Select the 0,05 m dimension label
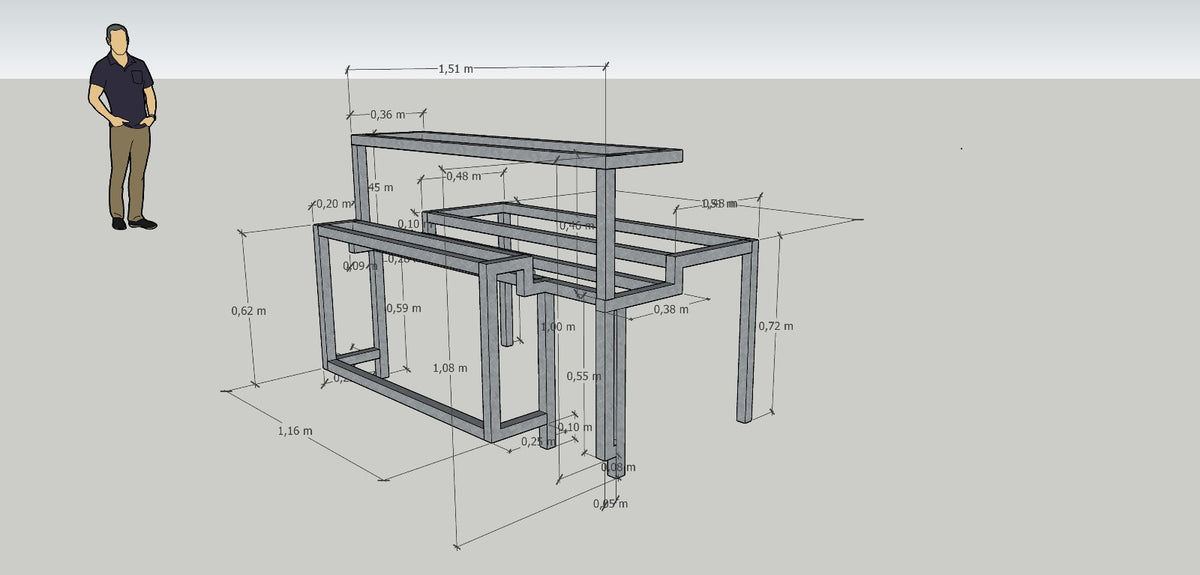This screenshot has width=1200, height=575. pos(610,504)
